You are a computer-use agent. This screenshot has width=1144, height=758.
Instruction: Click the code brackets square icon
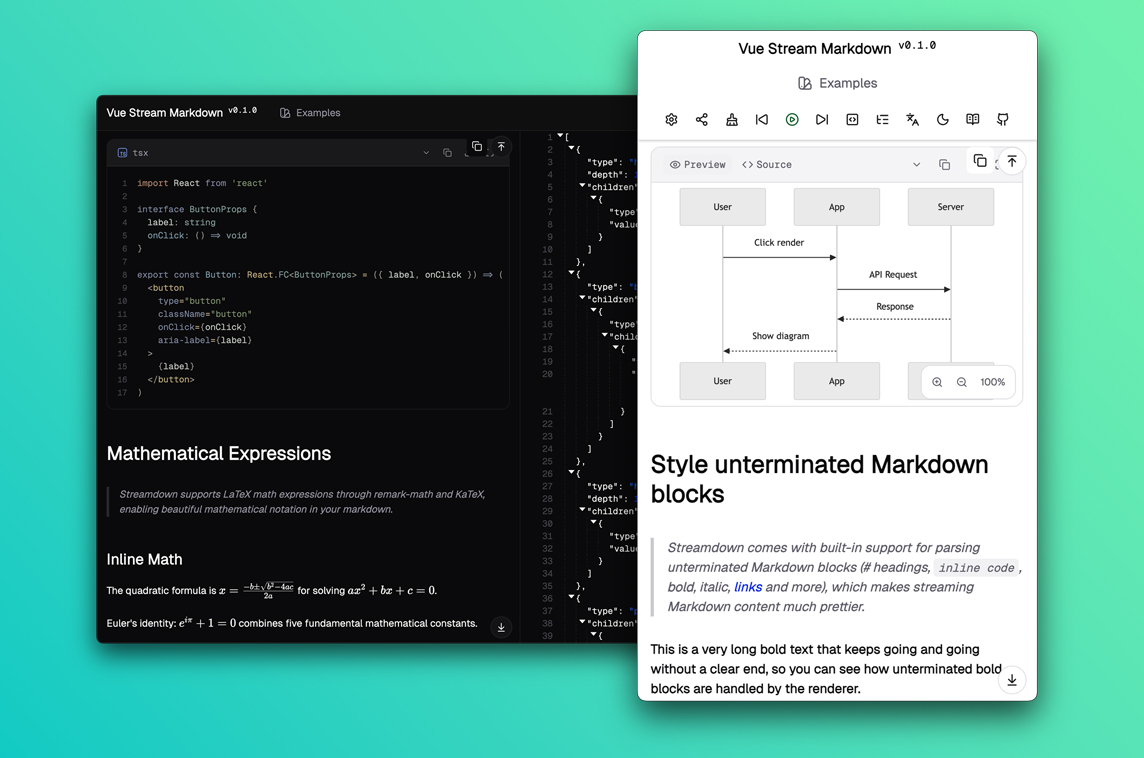click(x=852, y=120)
